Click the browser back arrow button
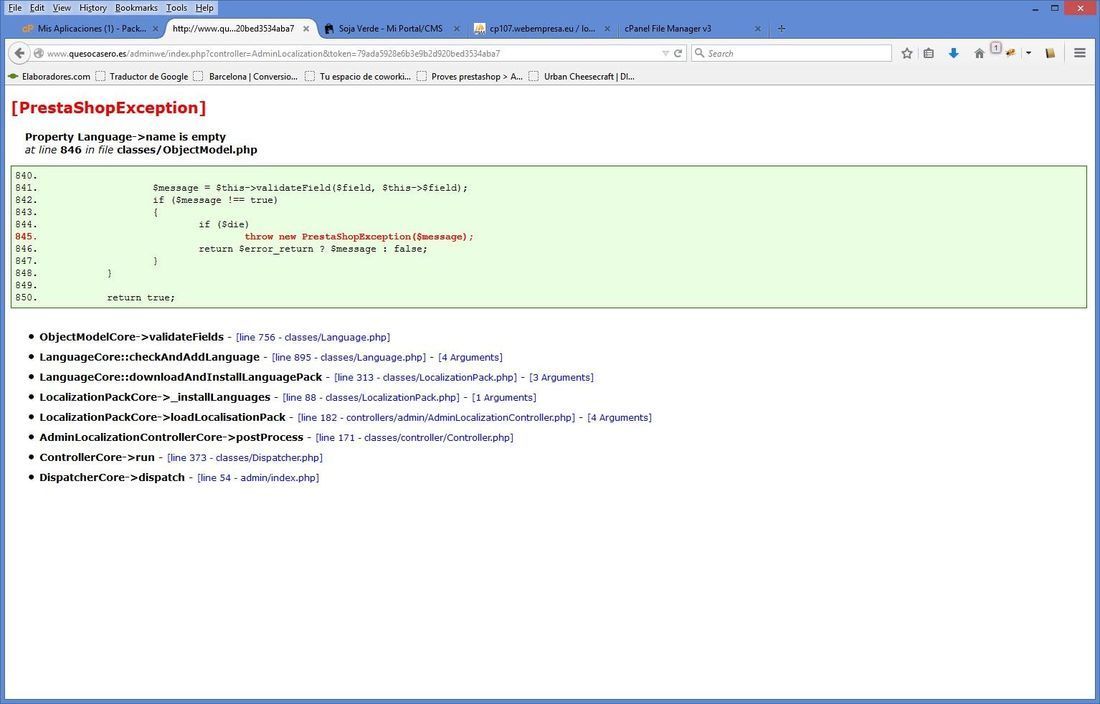The width and height of the screenshot is (1100, 704). [x=20, y=53]
